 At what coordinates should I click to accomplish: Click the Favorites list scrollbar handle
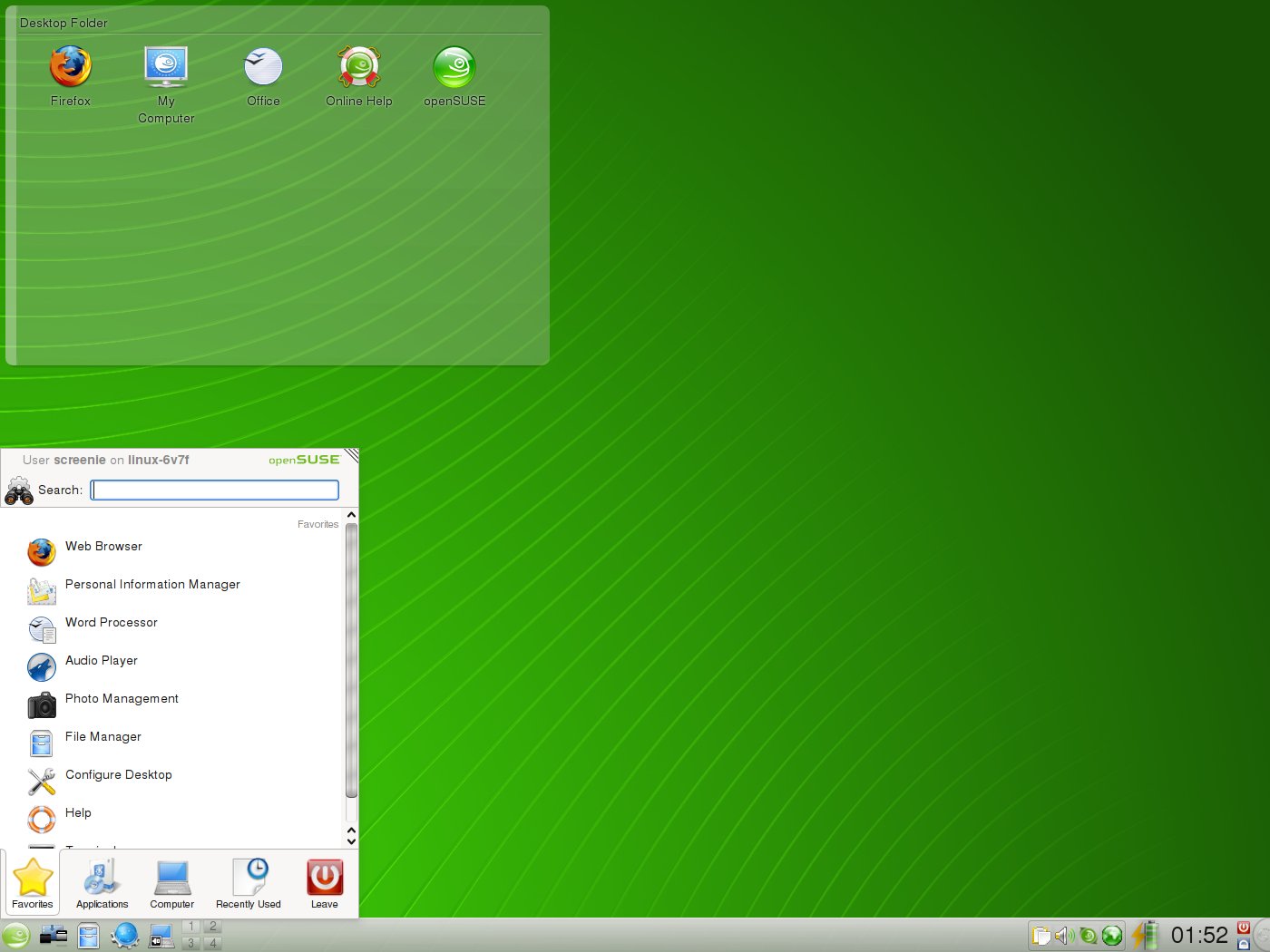coord(351,660)
